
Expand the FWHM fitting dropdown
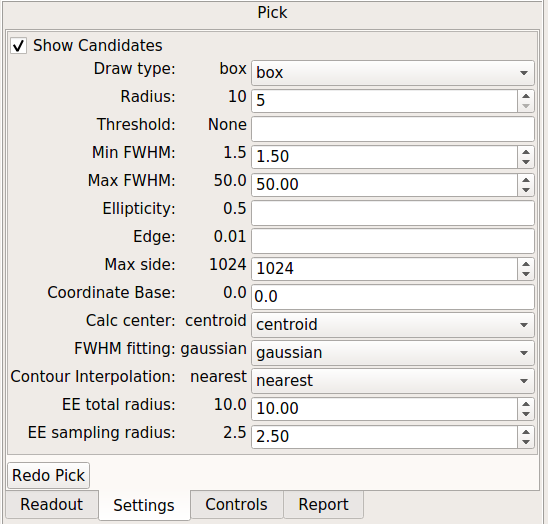coord(392,353)
